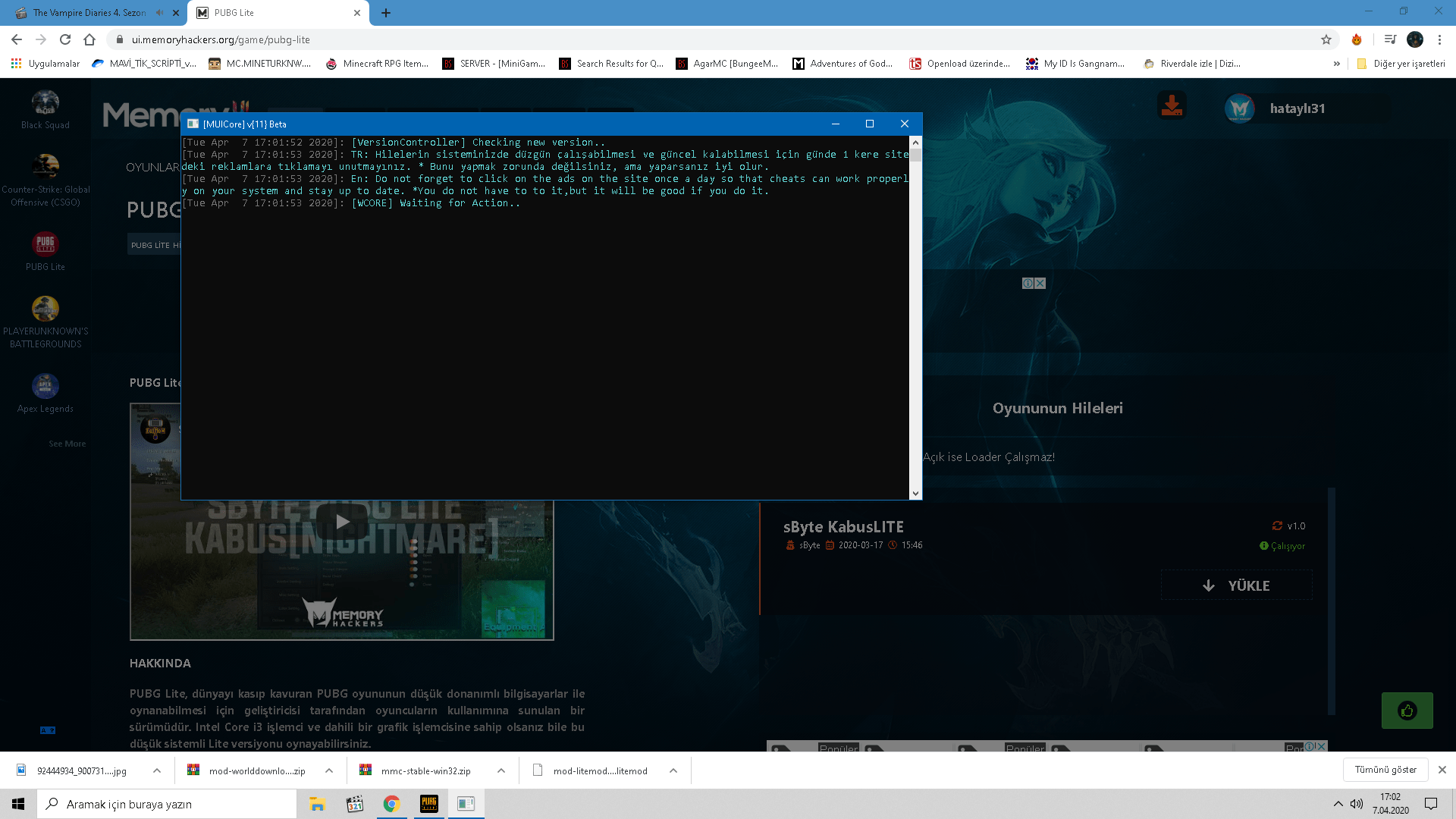Click the MUICore console scrollbar down arrow
1456x819 pixels.
pyautogui.click(x=915, y=493)
